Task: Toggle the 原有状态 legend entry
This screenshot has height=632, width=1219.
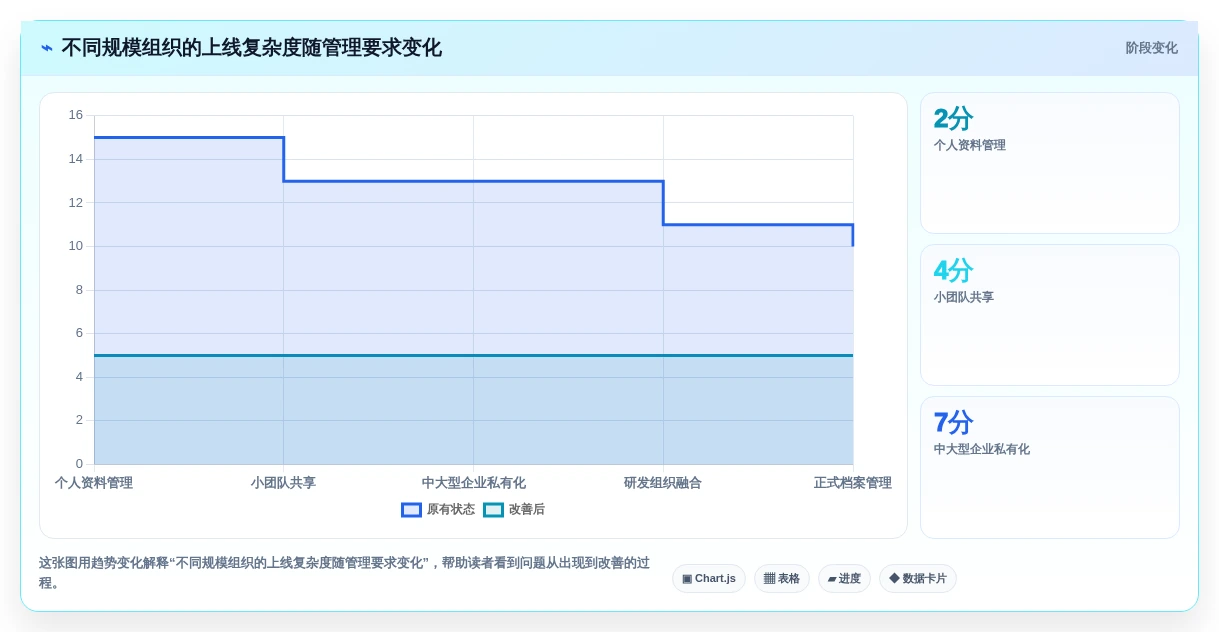Action: [438, 509]
